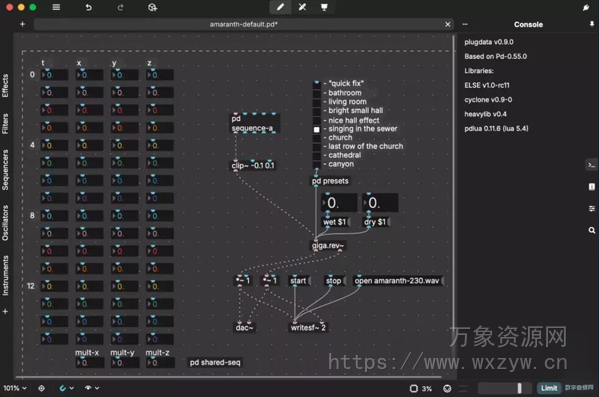Select the pd presets object
Image resolution: width=599 pixels, height=397 pixels.
[331, 181]
